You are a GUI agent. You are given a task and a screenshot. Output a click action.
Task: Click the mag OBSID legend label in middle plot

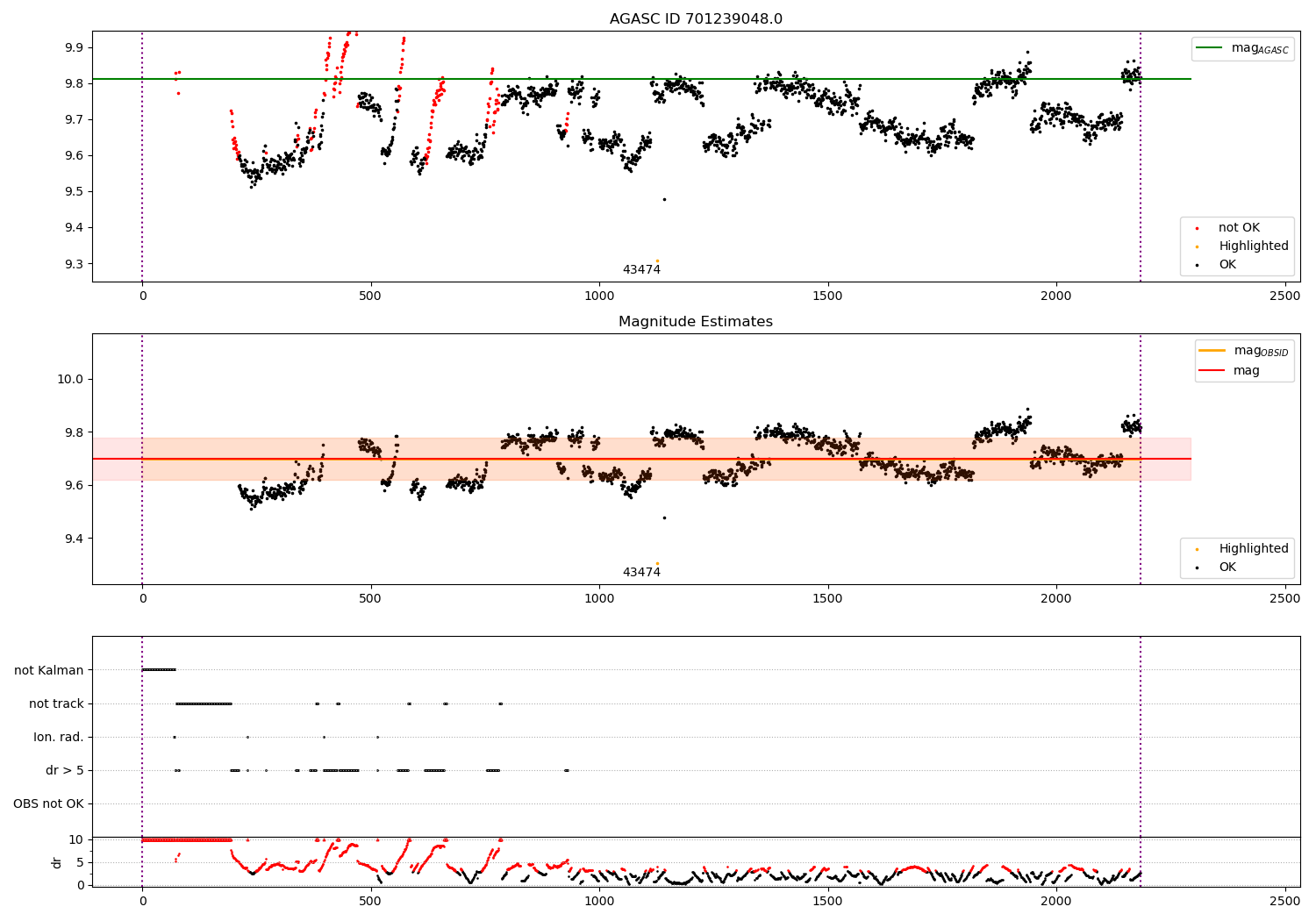1261,351
